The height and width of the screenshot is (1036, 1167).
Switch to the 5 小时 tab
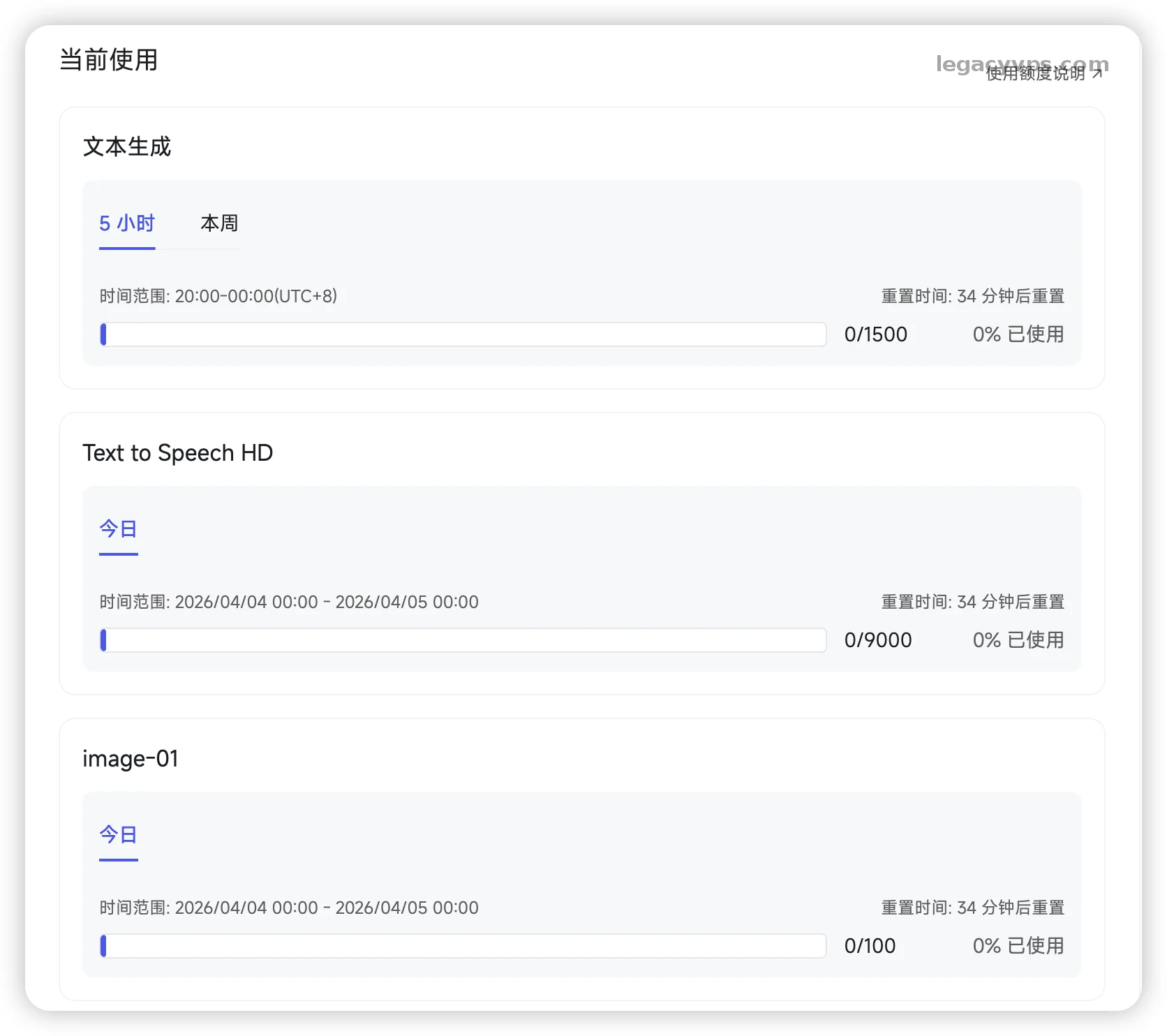coord(127,223)
